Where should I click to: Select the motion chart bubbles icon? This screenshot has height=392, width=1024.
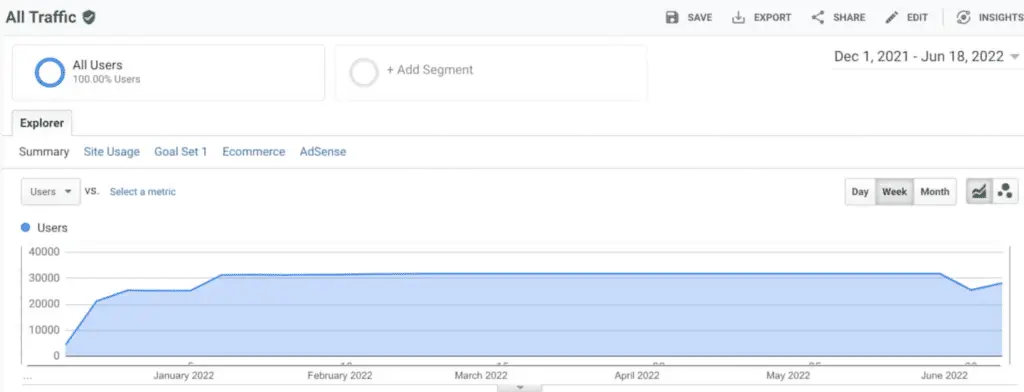tap(1006, 191)
